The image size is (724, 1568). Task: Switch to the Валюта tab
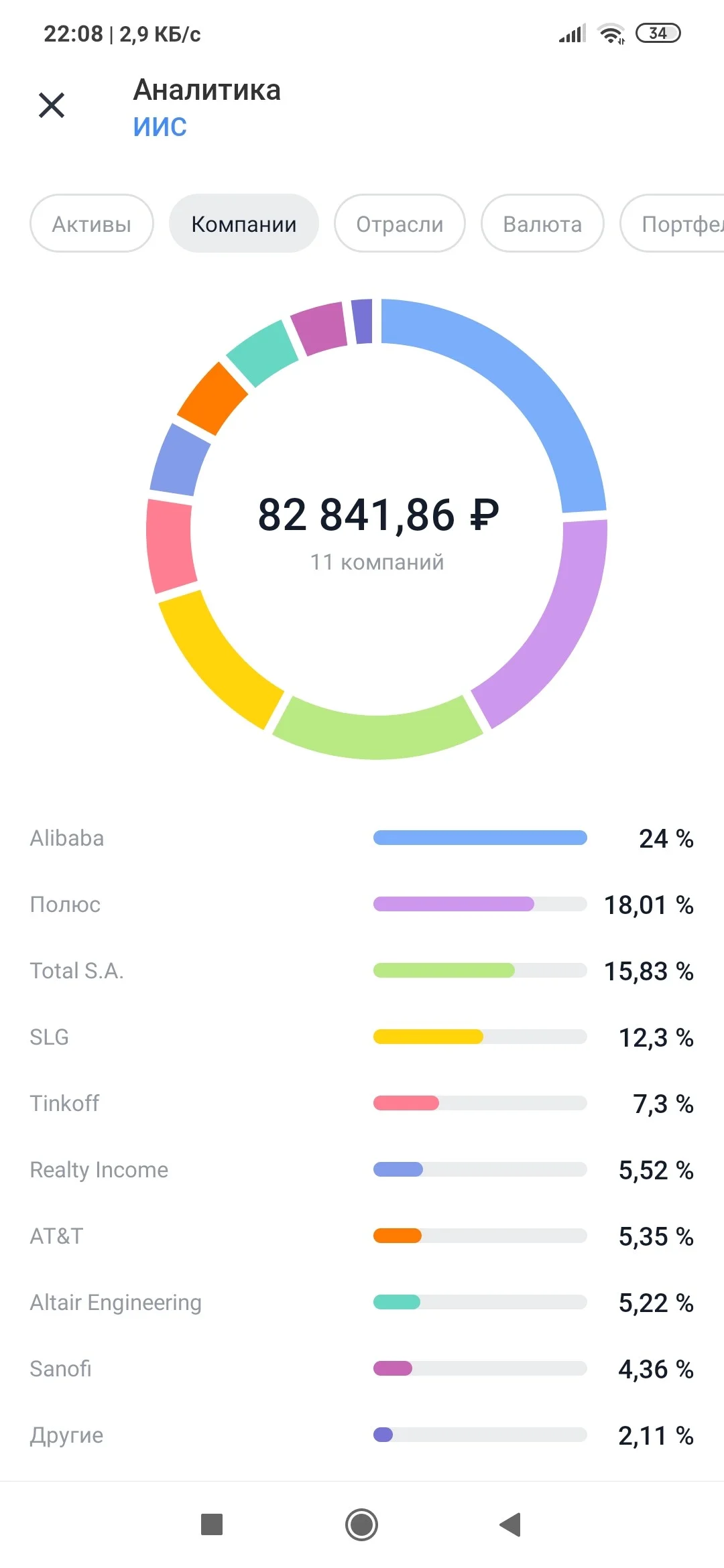coord(542,224)
